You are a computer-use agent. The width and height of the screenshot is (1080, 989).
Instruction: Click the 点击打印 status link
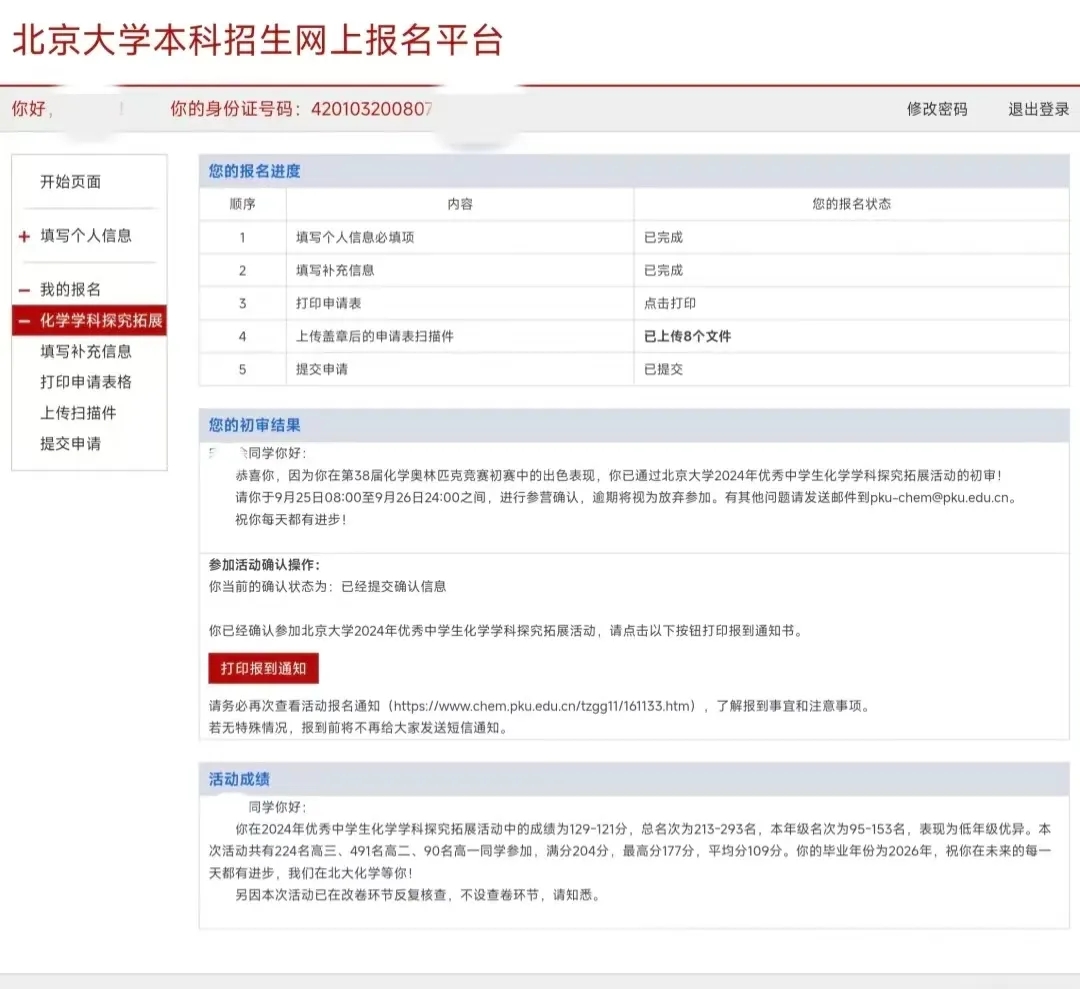669,303
